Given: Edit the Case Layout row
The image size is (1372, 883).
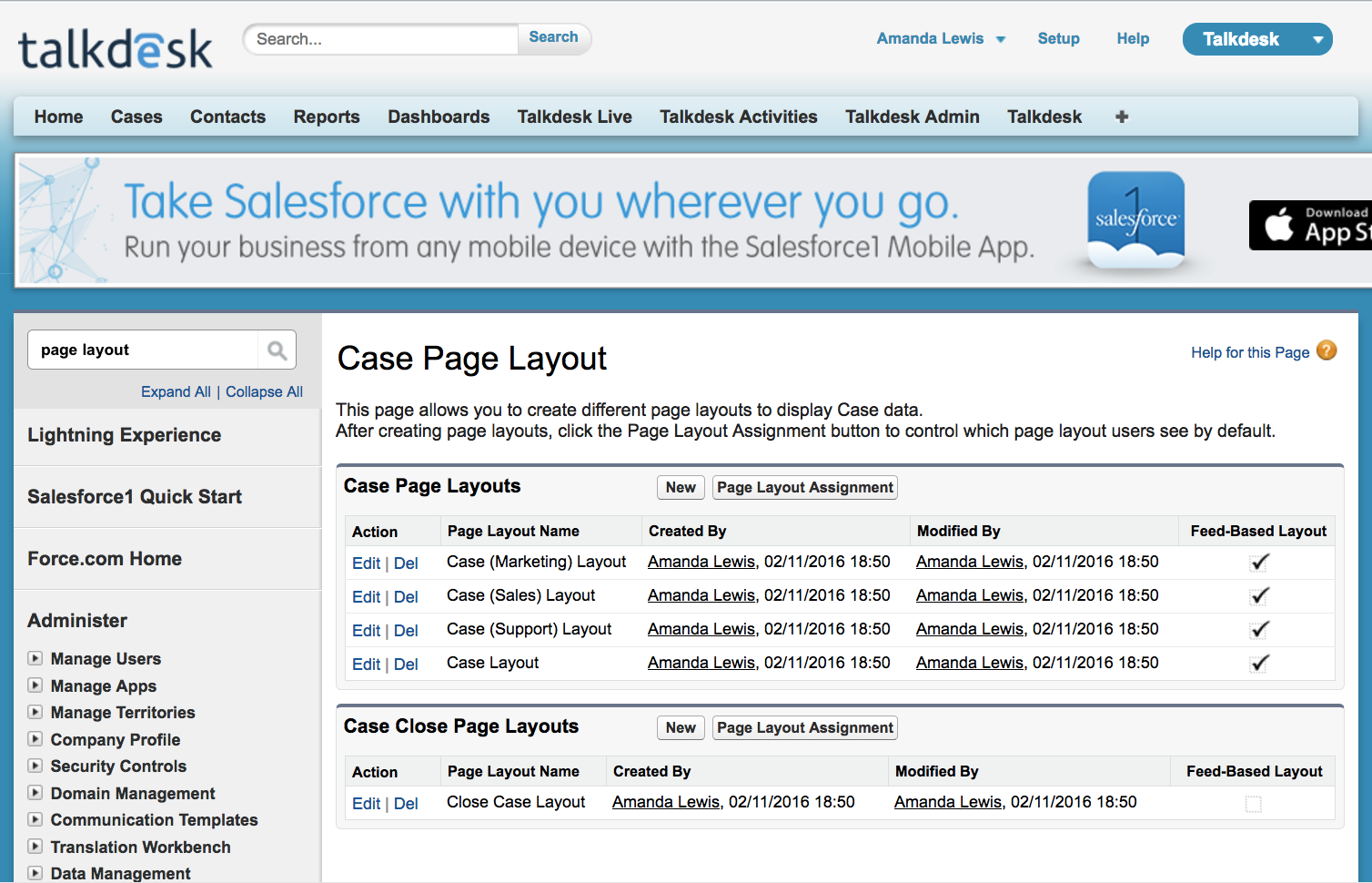Looking at the screenshot, I should pos(366,665).
